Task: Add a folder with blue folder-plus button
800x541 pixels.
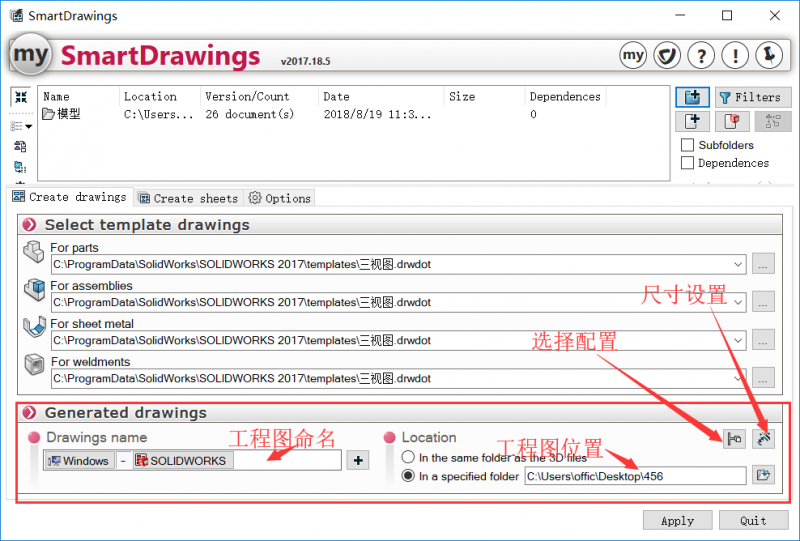Action: (692, 97)
